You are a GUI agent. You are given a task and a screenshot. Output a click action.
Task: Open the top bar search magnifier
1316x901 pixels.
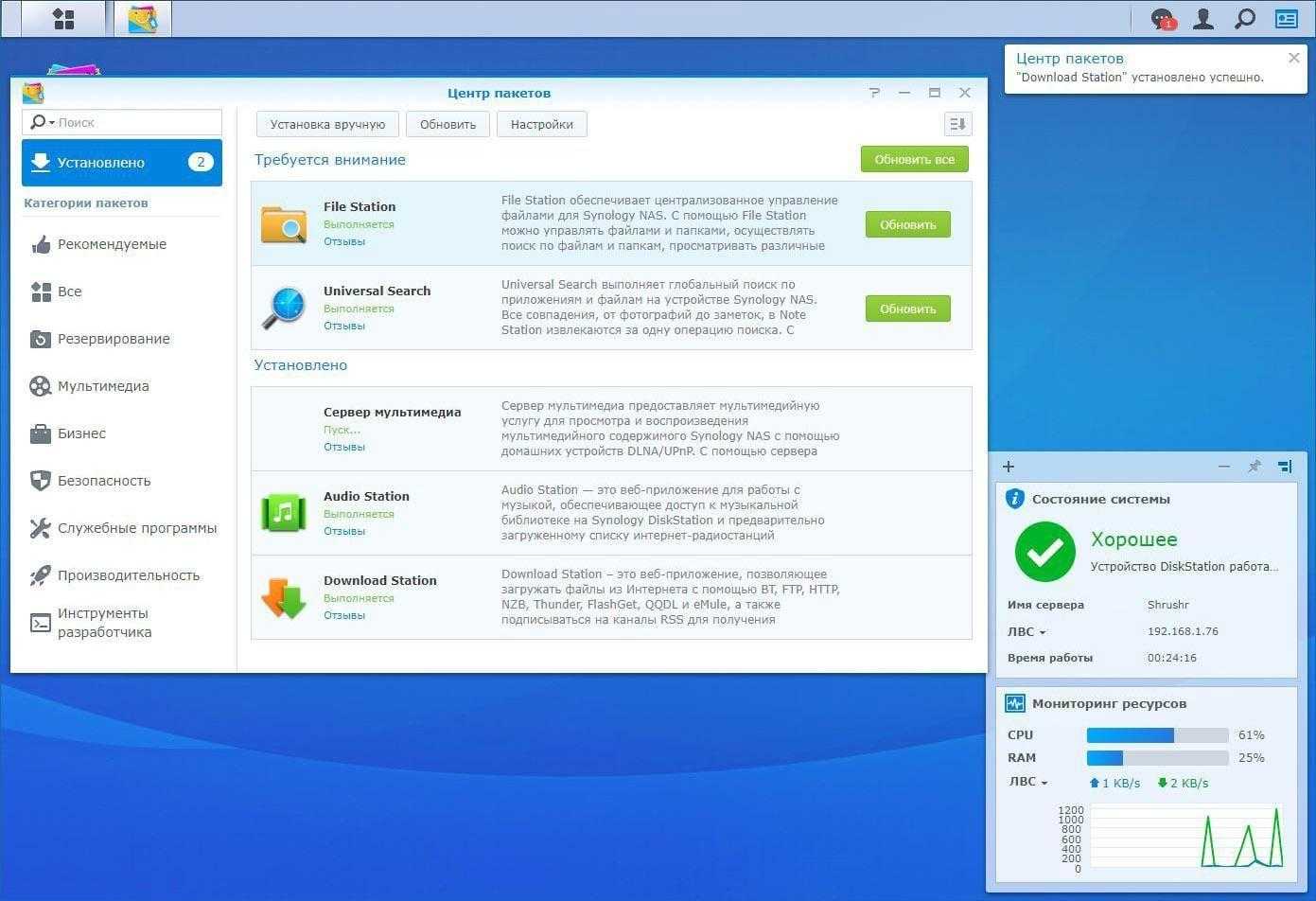point(1245,18)
